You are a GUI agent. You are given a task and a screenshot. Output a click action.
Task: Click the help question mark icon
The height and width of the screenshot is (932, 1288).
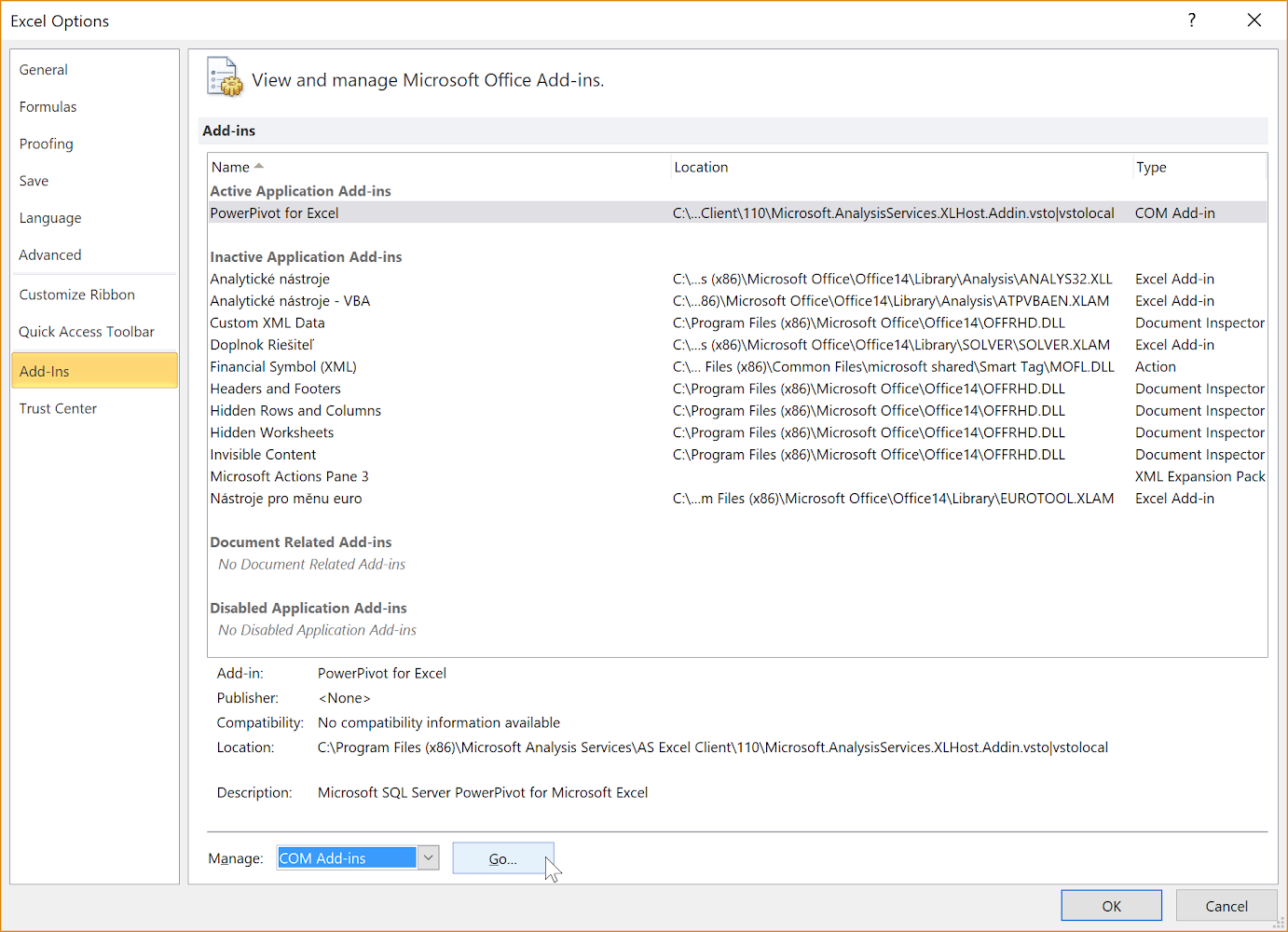[x=1192, y=21]
